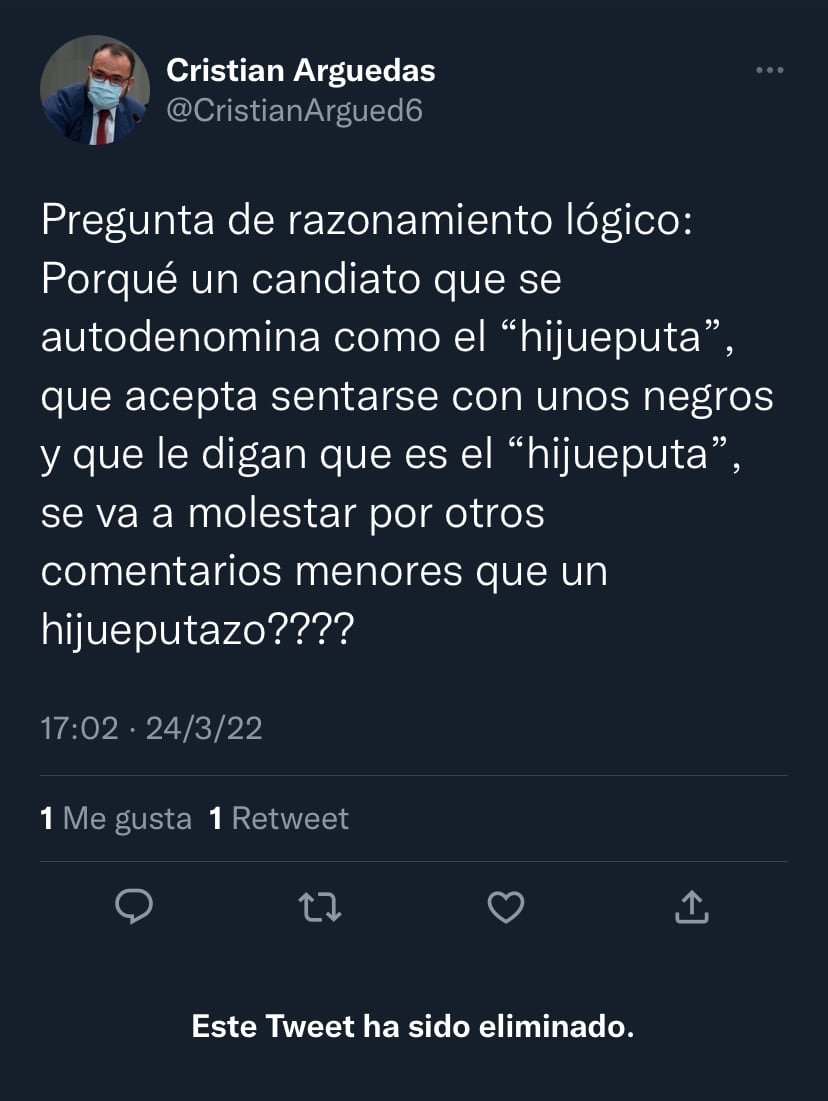Select the "Este Tweet ha sido eliminado." notice
828x1101 pixels.
pos(413,1026)
